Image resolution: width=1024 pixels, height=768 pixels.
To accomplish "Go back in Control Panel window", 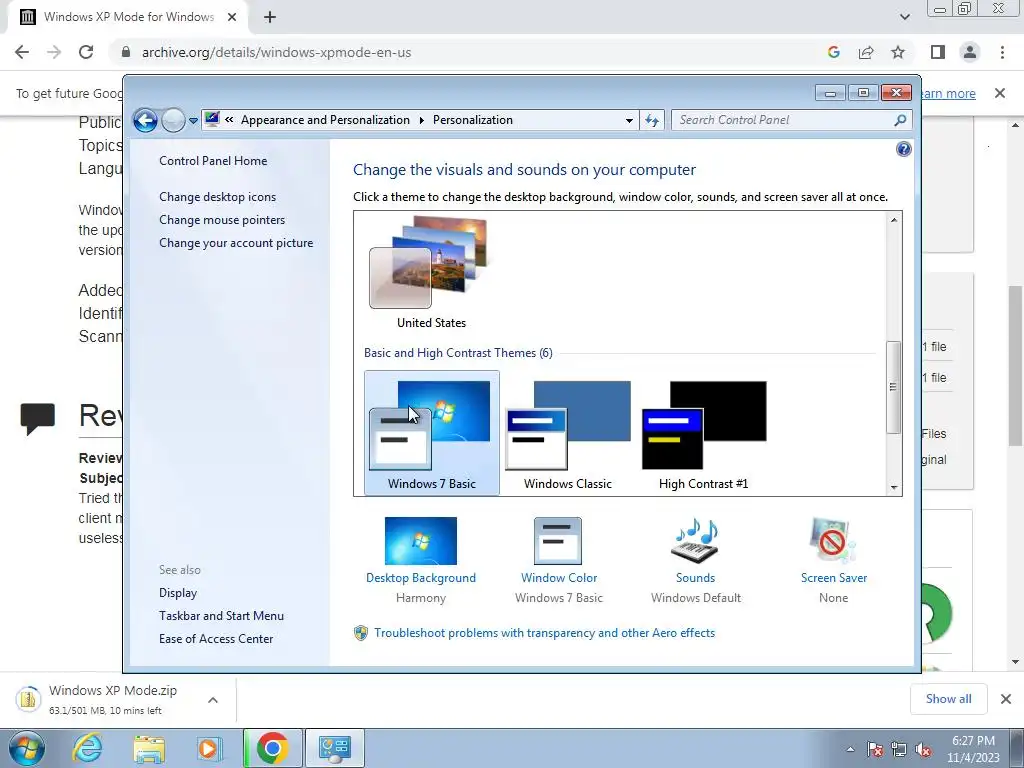I will pyautogui.click(x=145, y=120).
